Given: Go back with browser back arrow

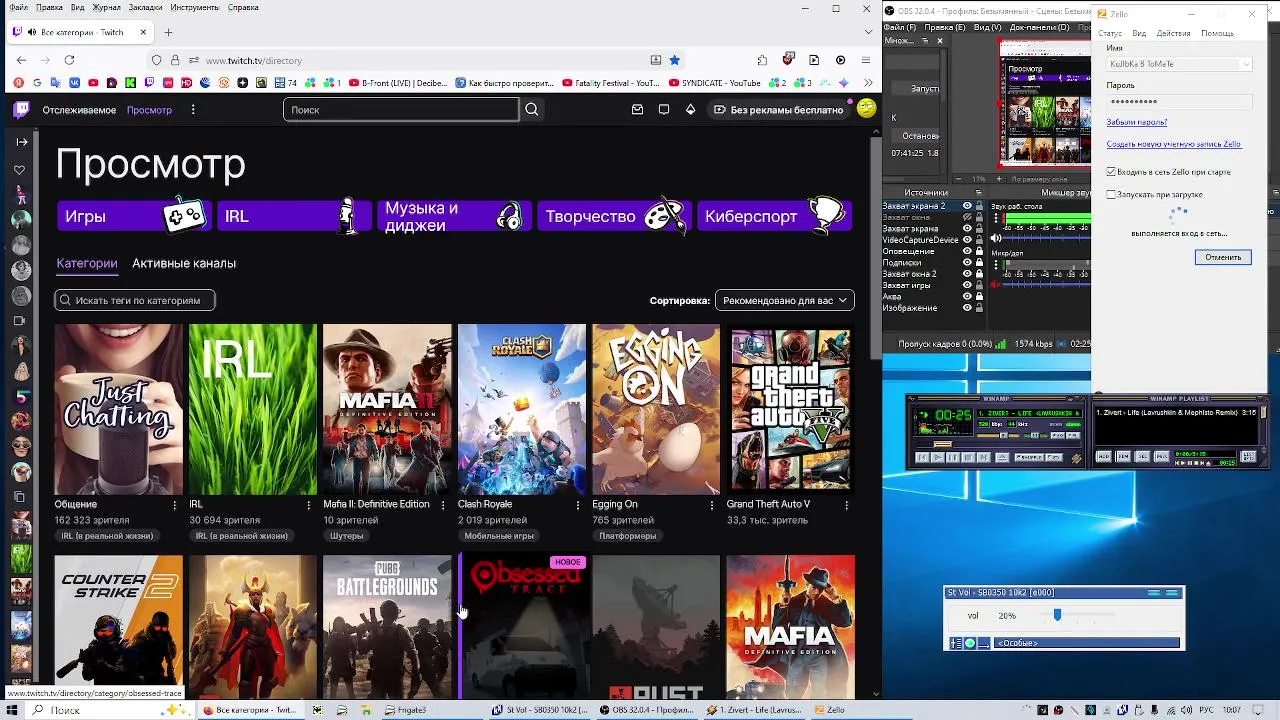Looking at the screenshot, I should pos(21,60).
